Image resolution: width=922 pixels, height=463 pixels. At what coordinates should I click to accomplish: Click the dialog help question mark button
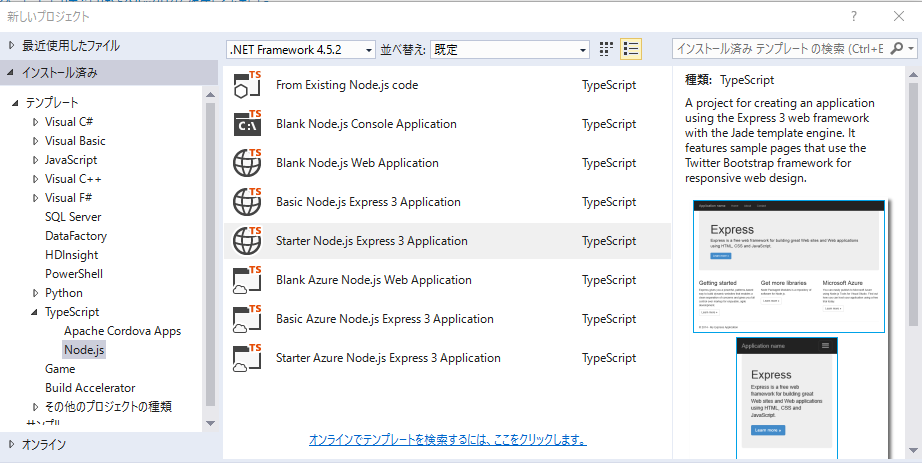(853, 16)
